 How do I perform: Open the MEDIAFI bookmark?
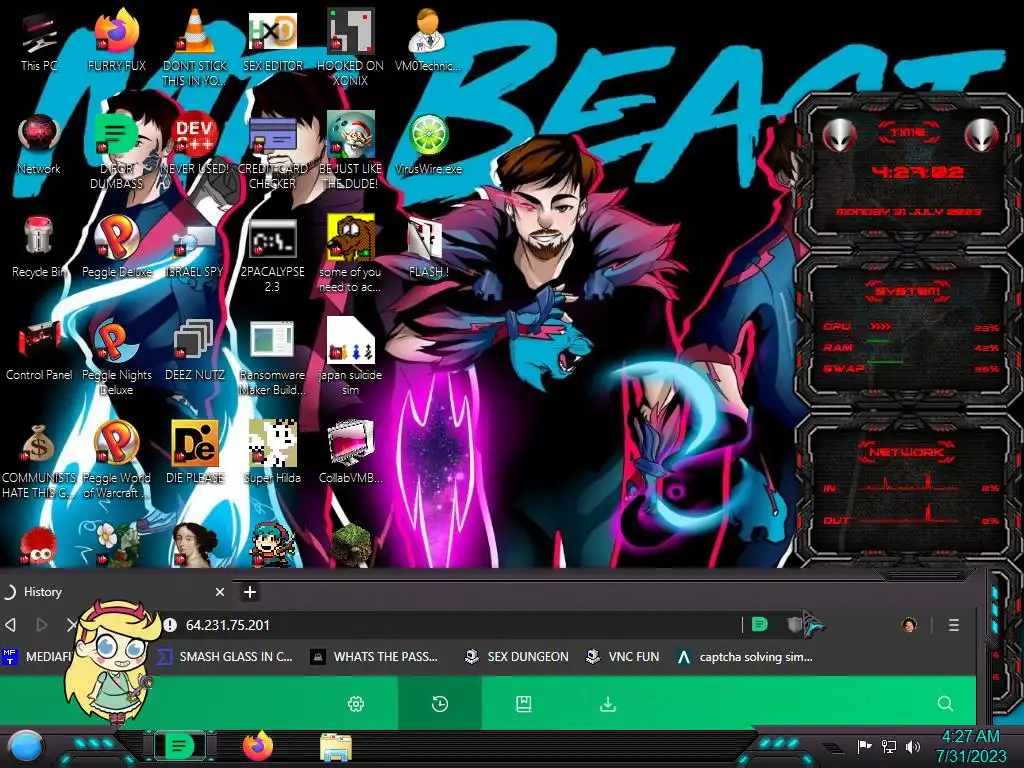pos(37,656)
